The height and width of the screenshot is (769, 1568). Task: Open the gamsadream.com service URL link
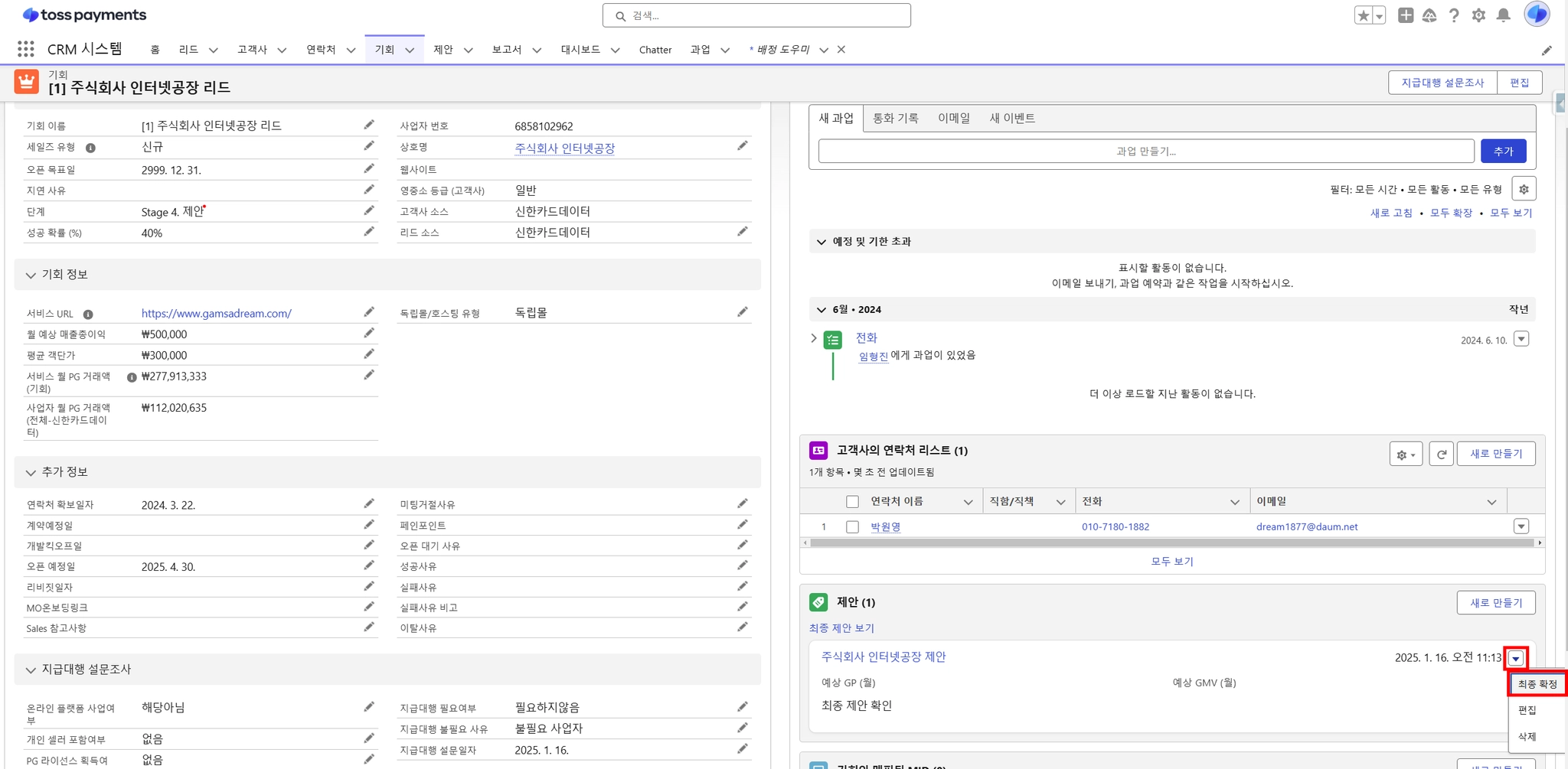point(216,313)
